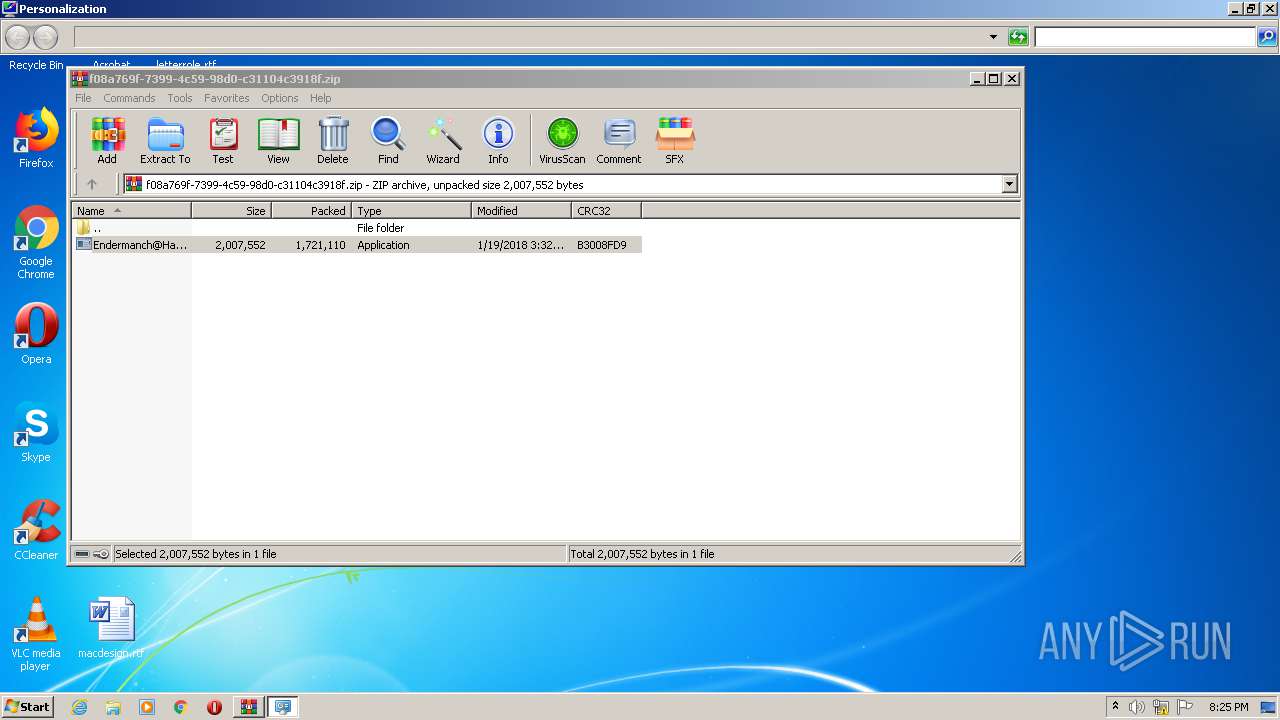Open Windows Explorer folder in taskbar

(x=113, y=707)
